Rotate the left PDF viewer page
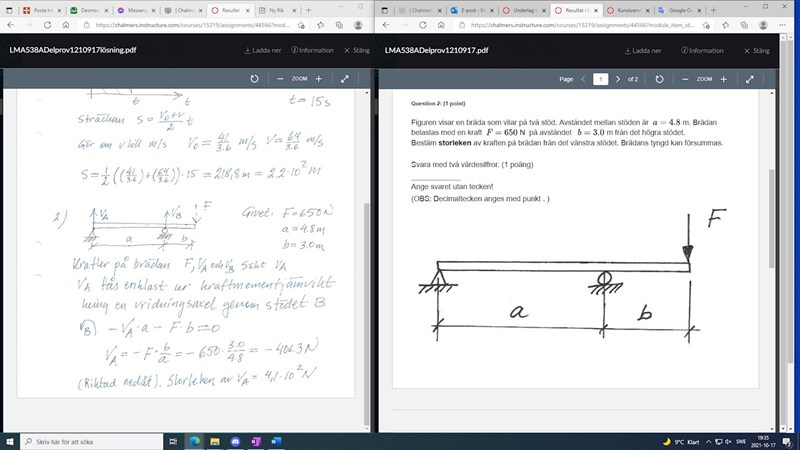Viewport: 800px width, 450px height. [254, 78]
